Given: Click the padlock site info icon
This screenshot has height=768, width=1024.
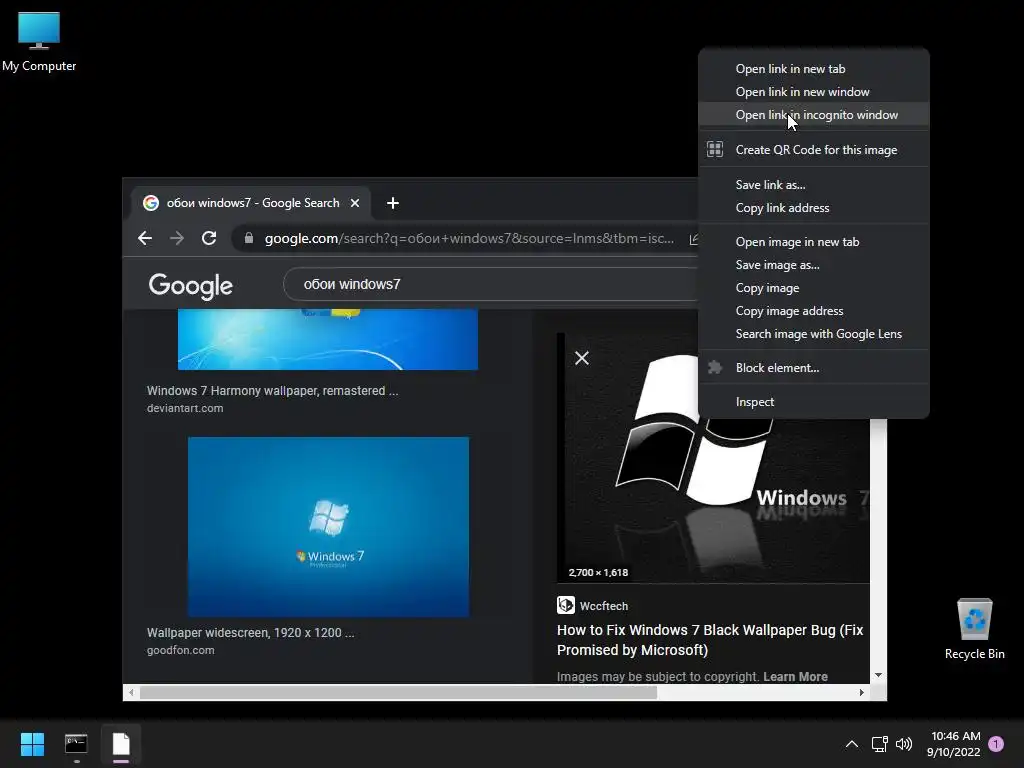Looking at the screenshot, I should click(249, 238).
